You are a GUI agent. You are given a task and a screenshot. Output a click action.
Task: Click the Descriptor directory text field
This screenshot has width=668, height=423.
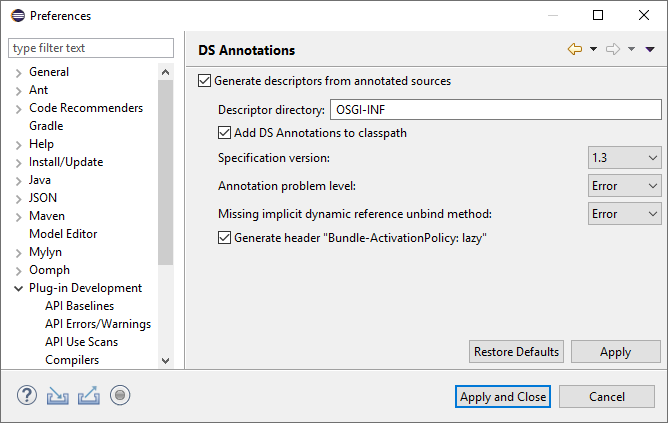495,110
